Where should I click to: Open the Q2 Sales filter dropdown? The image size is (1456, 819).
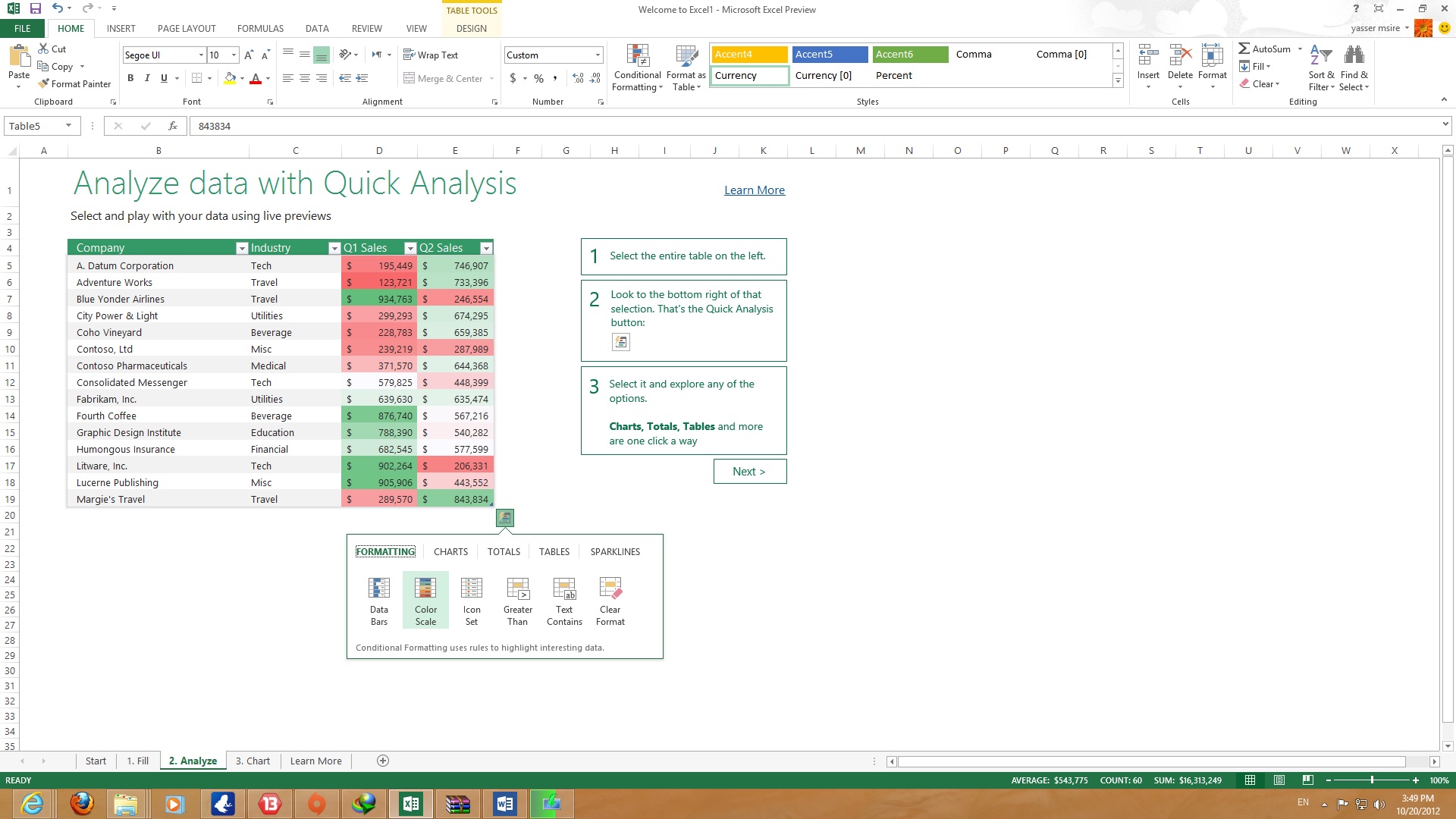[x=486, y=248]
